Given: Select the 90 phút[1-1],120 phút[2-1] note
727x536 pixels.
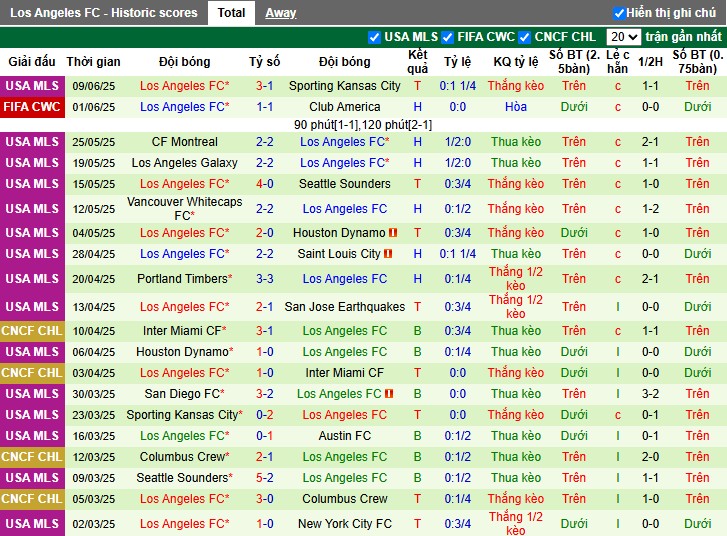Looking at the screenshot, I should click(363, 125).
